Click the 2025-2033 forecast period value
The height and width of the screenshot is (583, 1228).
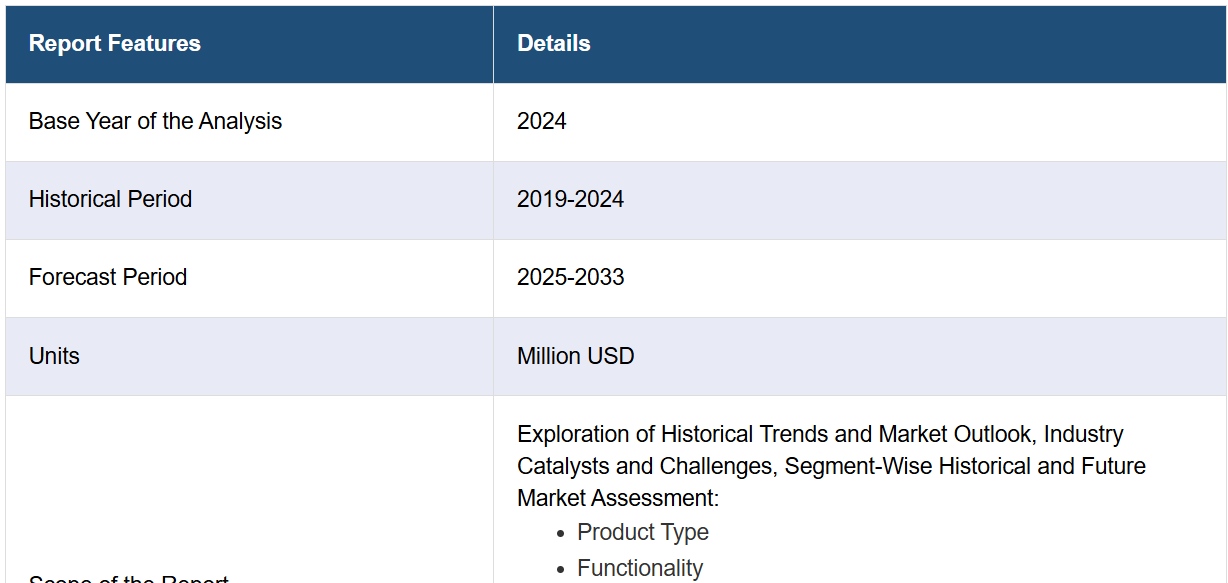570,278
